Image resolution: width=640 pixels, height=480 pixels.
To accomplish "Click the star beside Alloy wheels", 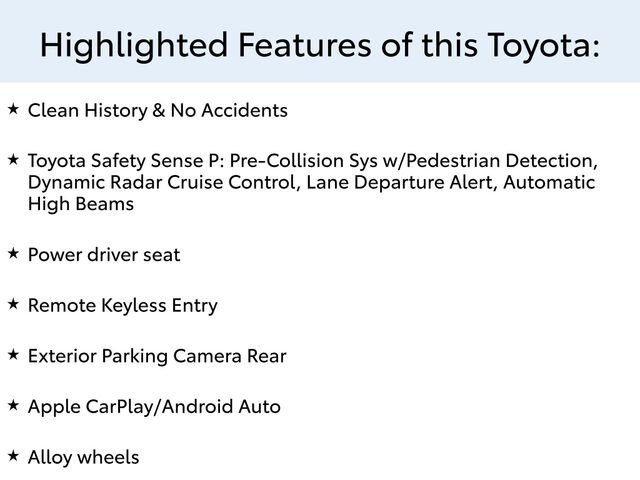I will coord(13,456).
